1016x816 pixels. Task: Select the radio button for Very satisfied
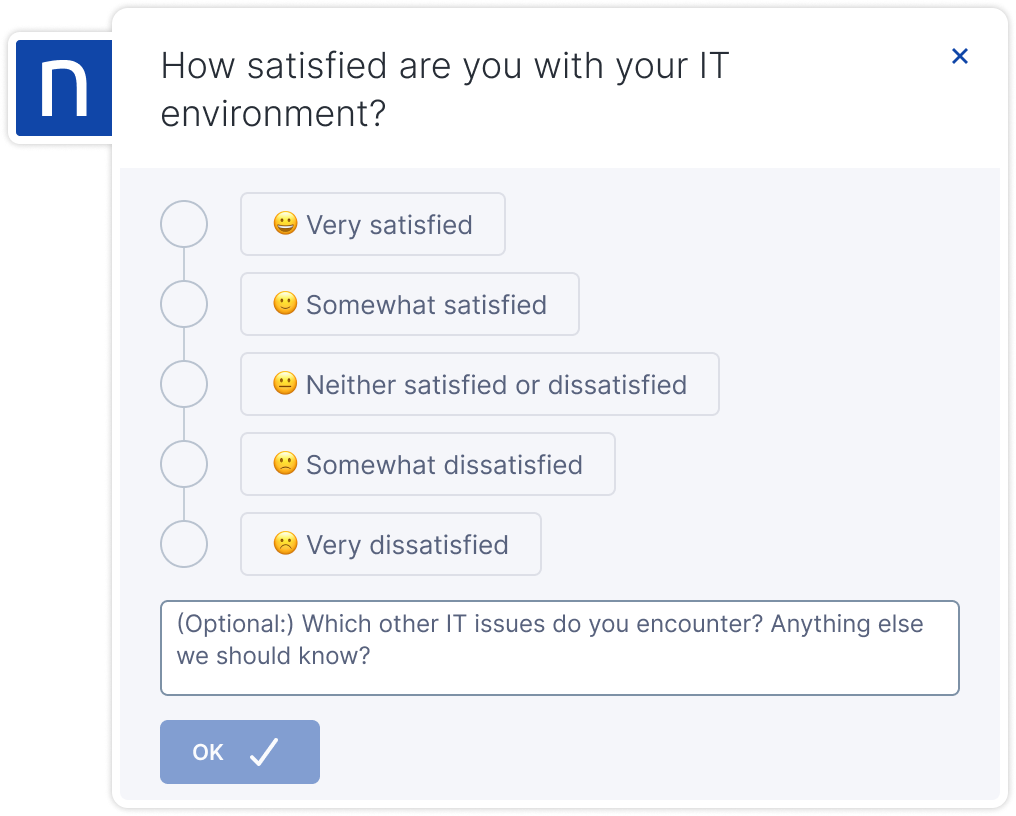point(184,224)
